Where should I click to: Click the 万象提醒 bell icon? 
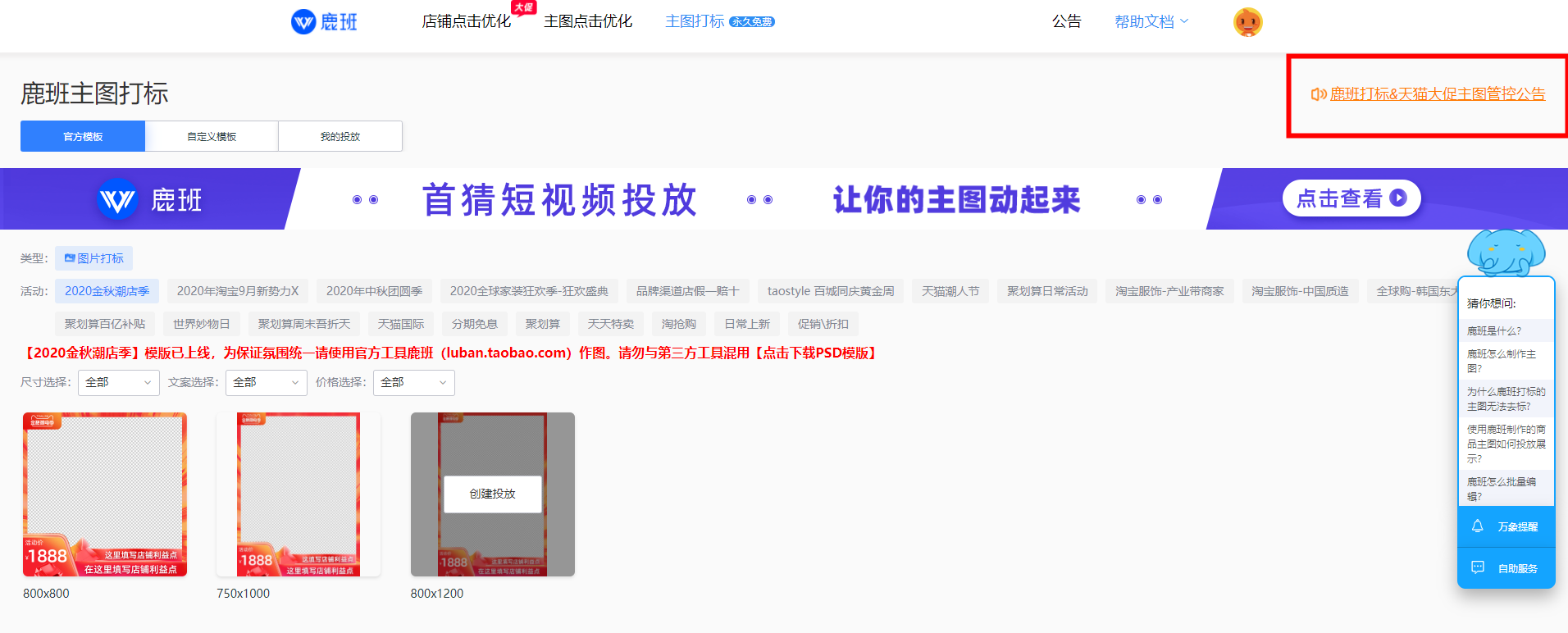pyautogui.click(x=1477, y=526)
